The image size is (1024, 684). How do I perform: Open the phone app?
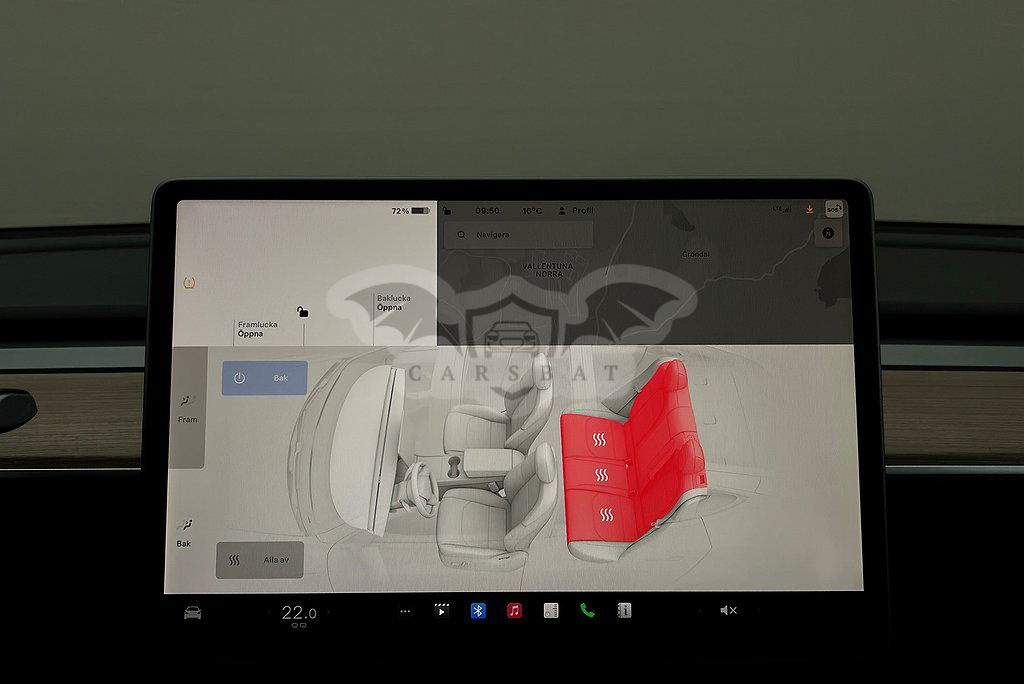(x=587, y=611)
